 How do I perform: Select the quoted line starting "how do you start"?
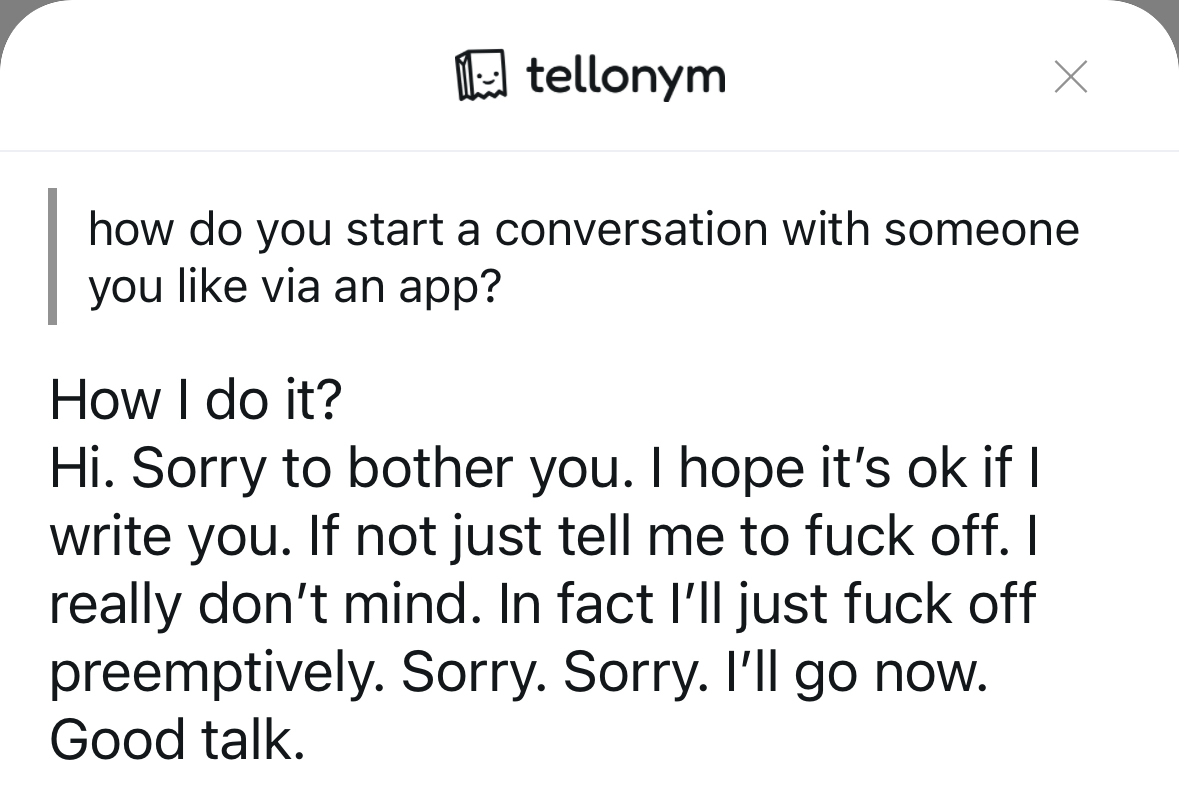pos(583,230)
